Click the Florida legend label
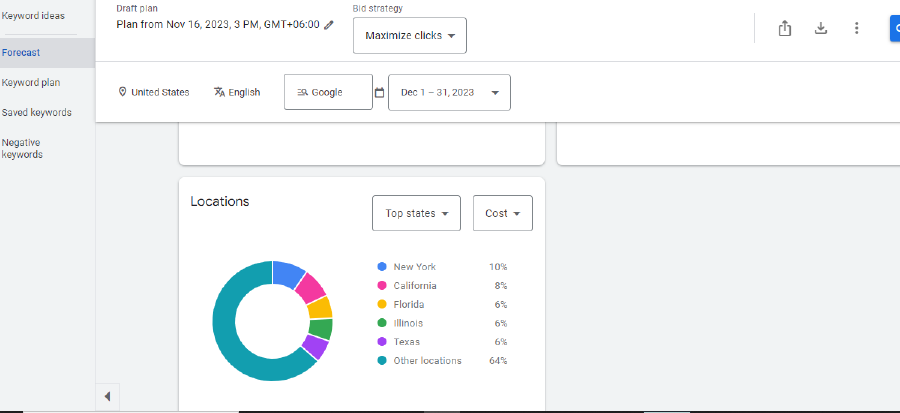Image resolution: width=900 pixels, height=413 pixels. [x=409, y=305]
